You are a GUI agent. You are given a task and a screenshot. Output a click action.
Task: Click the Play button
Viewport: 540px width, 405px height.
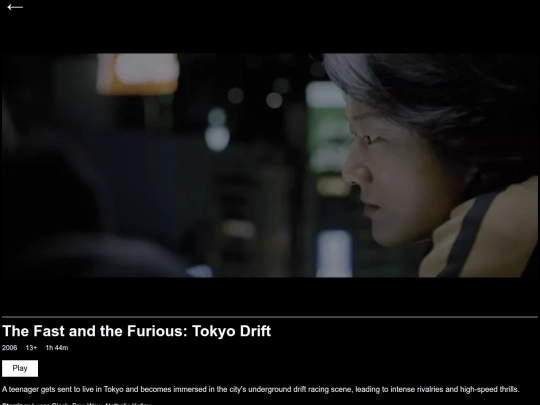pos(20,368)
